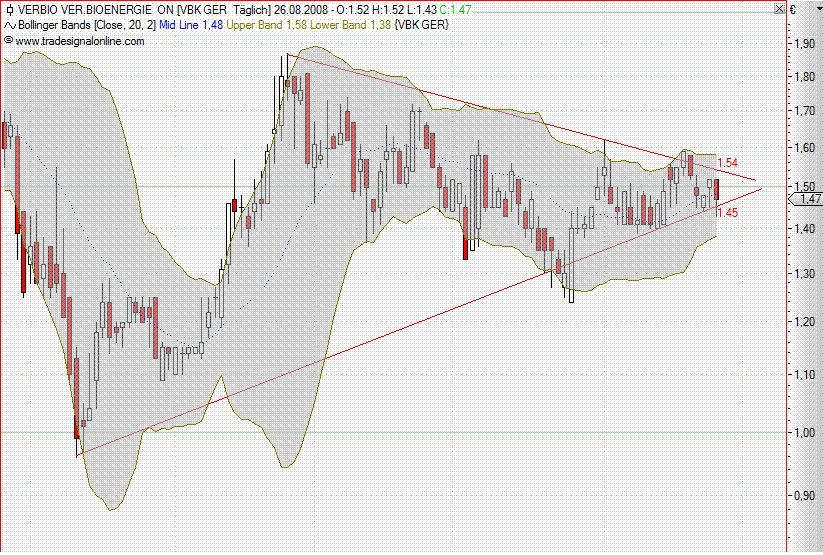Click the Upper Band 1,58 legend

point(266,25)
